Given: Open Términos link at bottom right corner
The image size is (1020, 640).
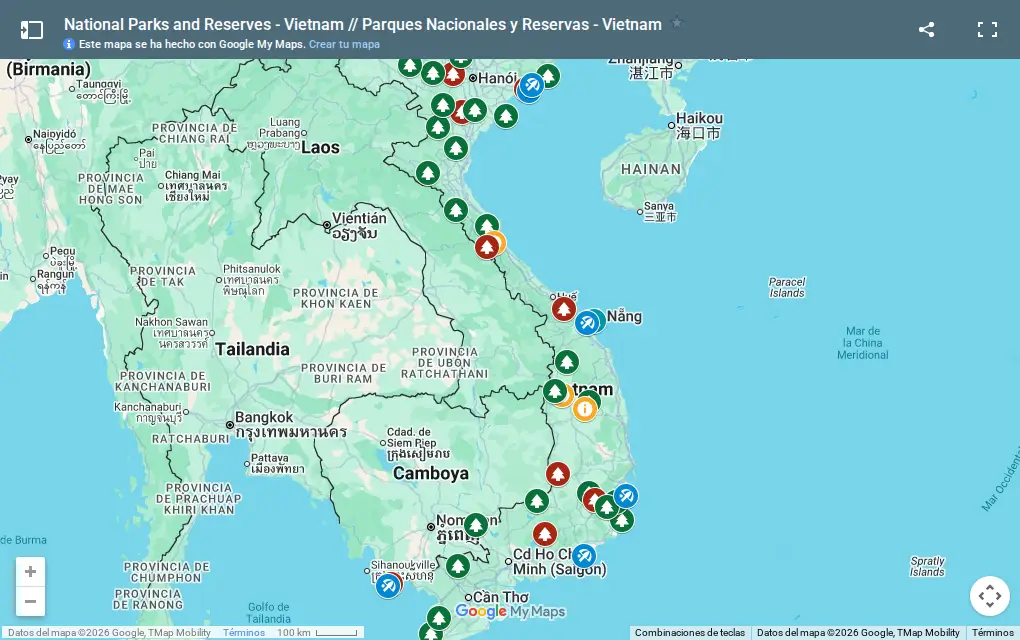Looking at the screenshot, I should point(993,633).
